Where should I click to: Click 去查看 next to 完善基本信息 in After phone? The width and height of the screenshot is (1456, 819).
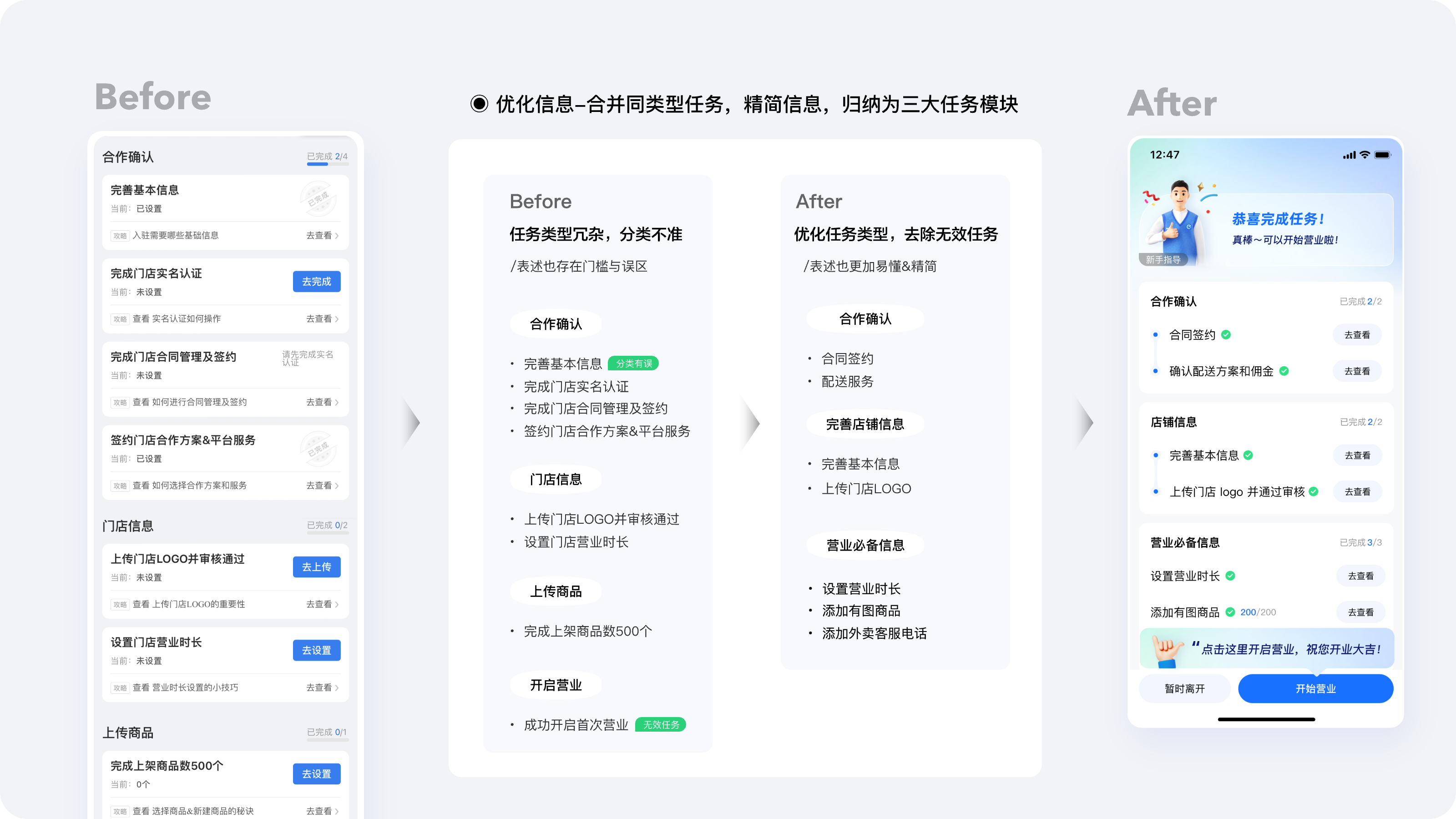tap(1357, 455)
